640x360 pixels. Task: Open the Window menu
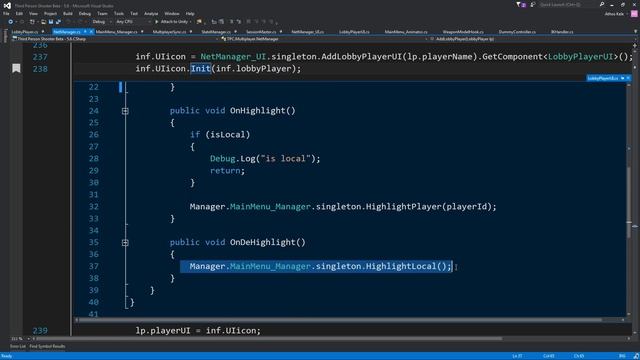point(171,13)
